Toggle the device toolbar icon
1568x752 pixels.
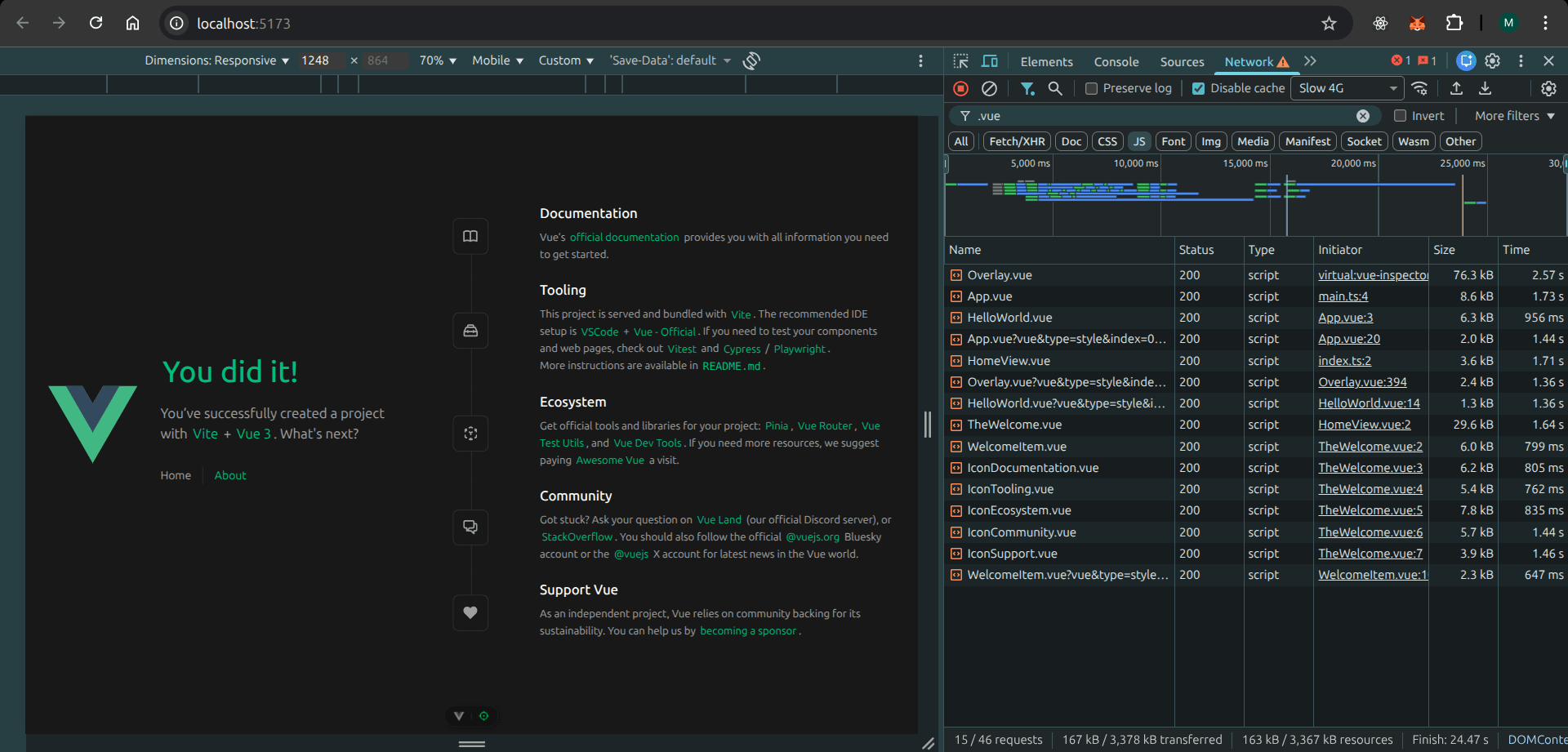990,61
